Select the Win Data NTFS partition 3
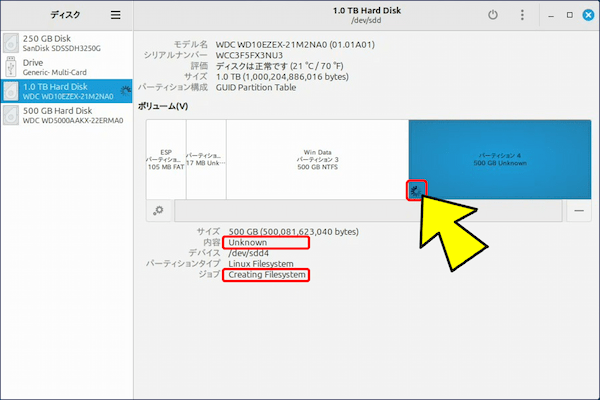This screenshot has width=600, height=400. tap(316, 158)
